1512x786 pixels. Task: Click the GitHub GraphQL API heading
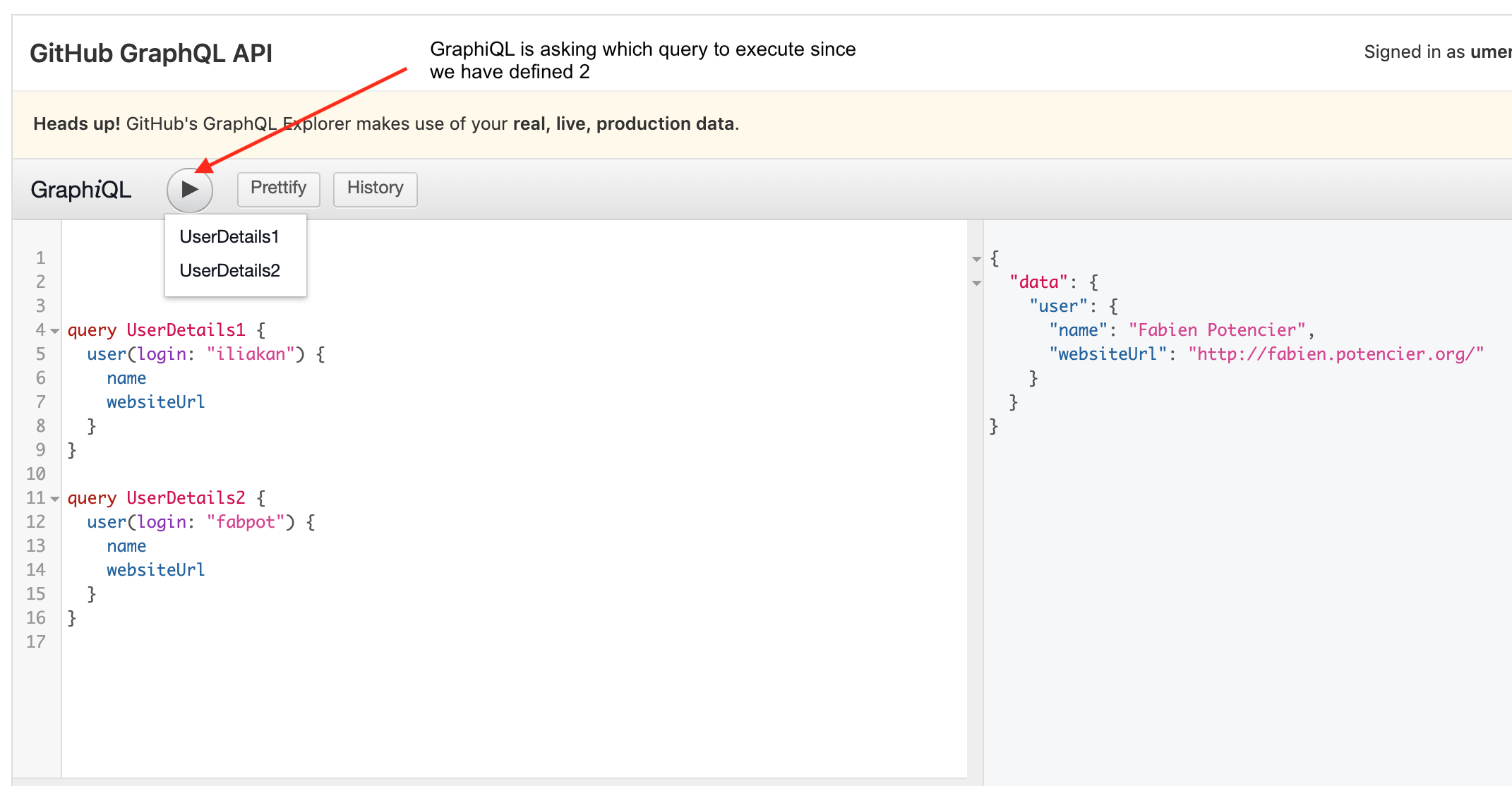point(151,54)
